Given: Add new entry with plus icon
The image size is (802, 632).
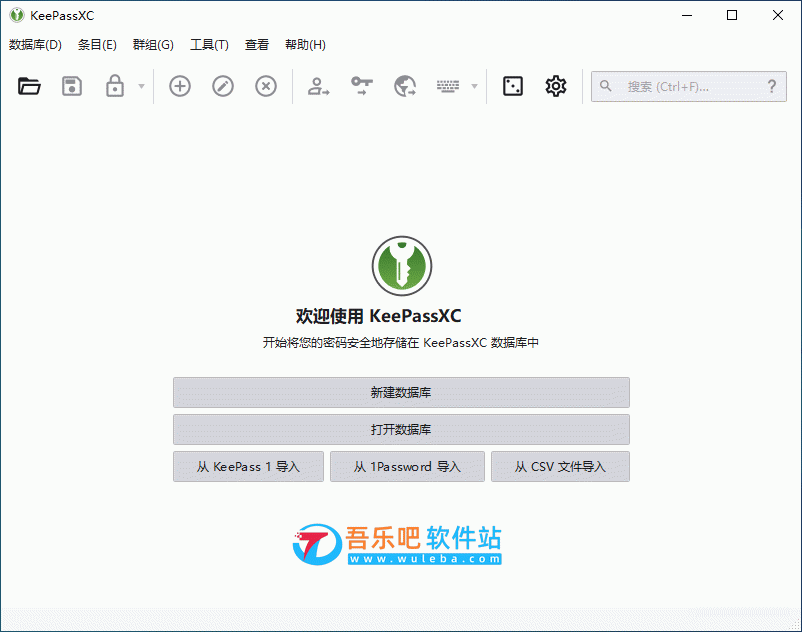Looking at the screenshot, I should pos(180,86).
